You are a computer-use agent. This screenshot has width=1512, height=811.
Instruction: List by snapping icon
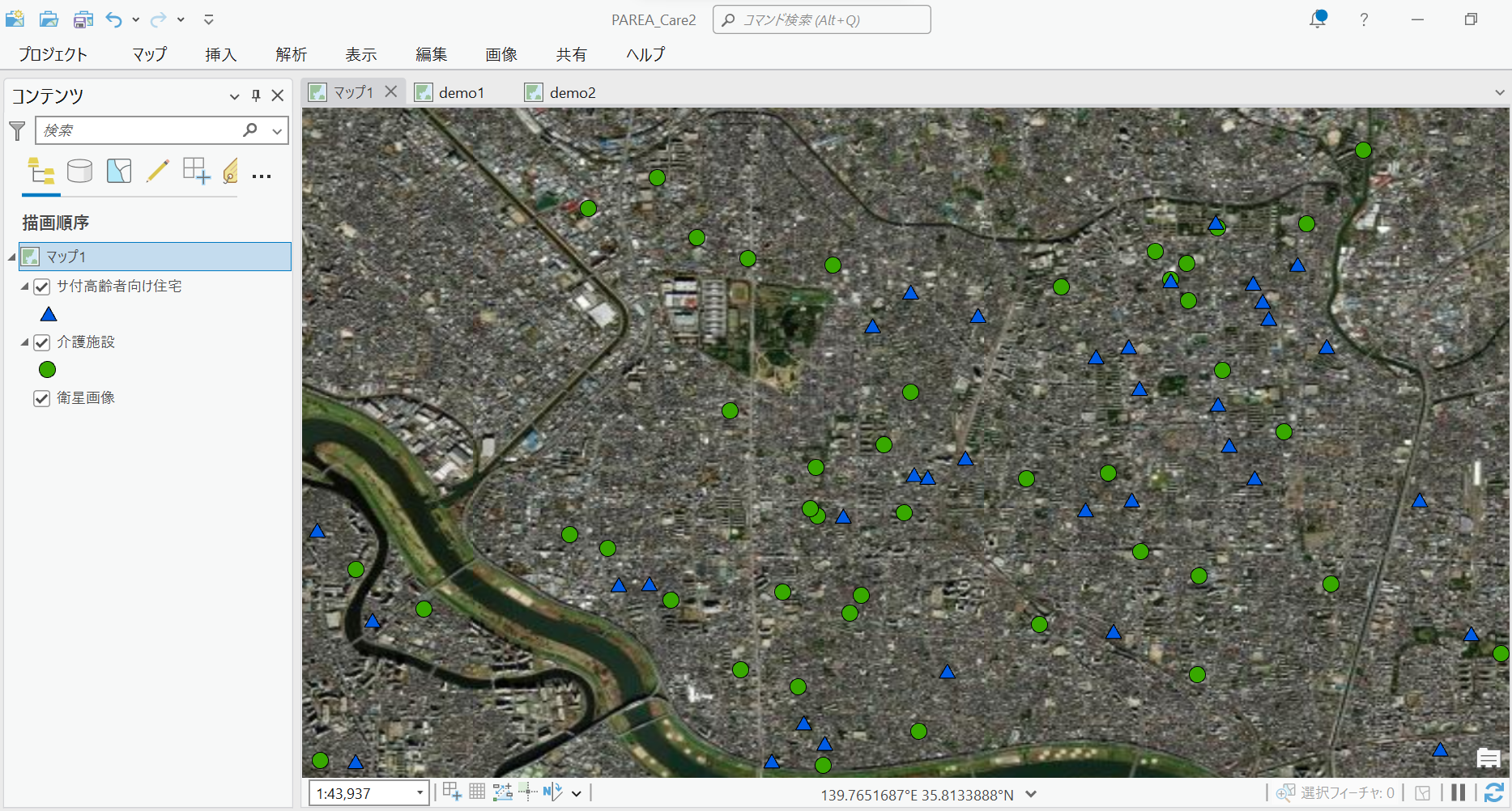[197, 171]
